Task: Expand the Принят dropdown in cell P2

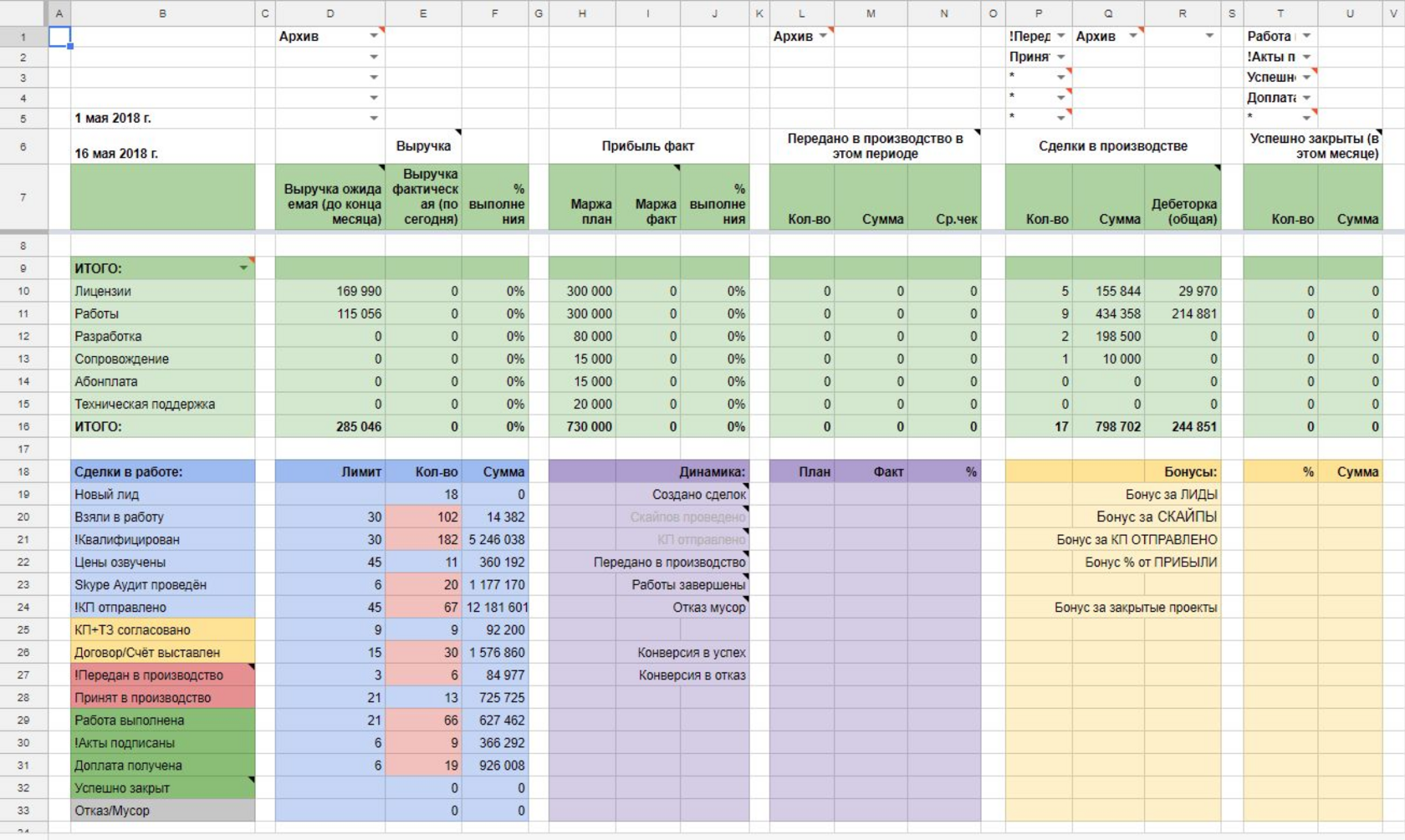Action: point(1060,57)
